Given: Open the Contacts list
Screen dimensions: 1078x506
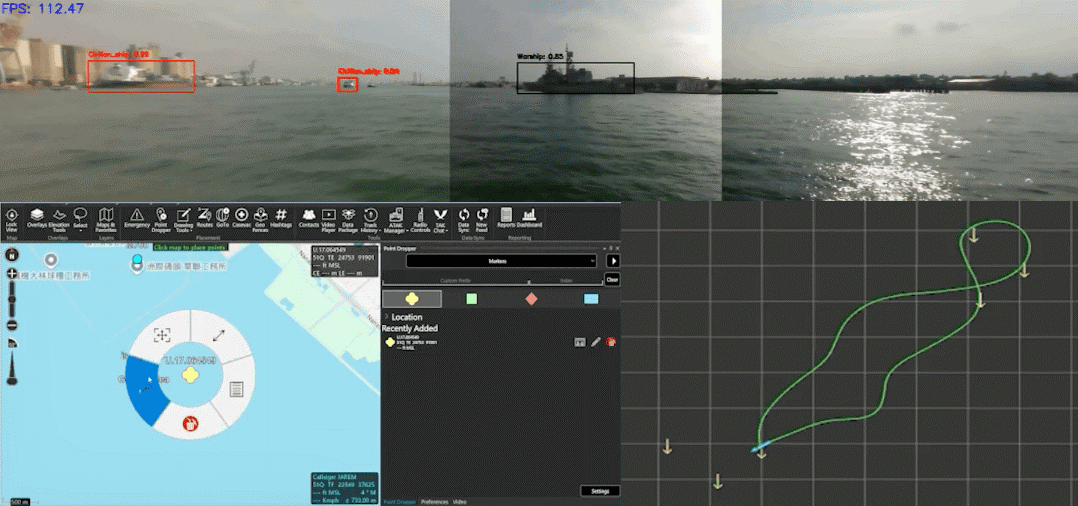Looking at the screenshot, I should [x=309, y=217].
